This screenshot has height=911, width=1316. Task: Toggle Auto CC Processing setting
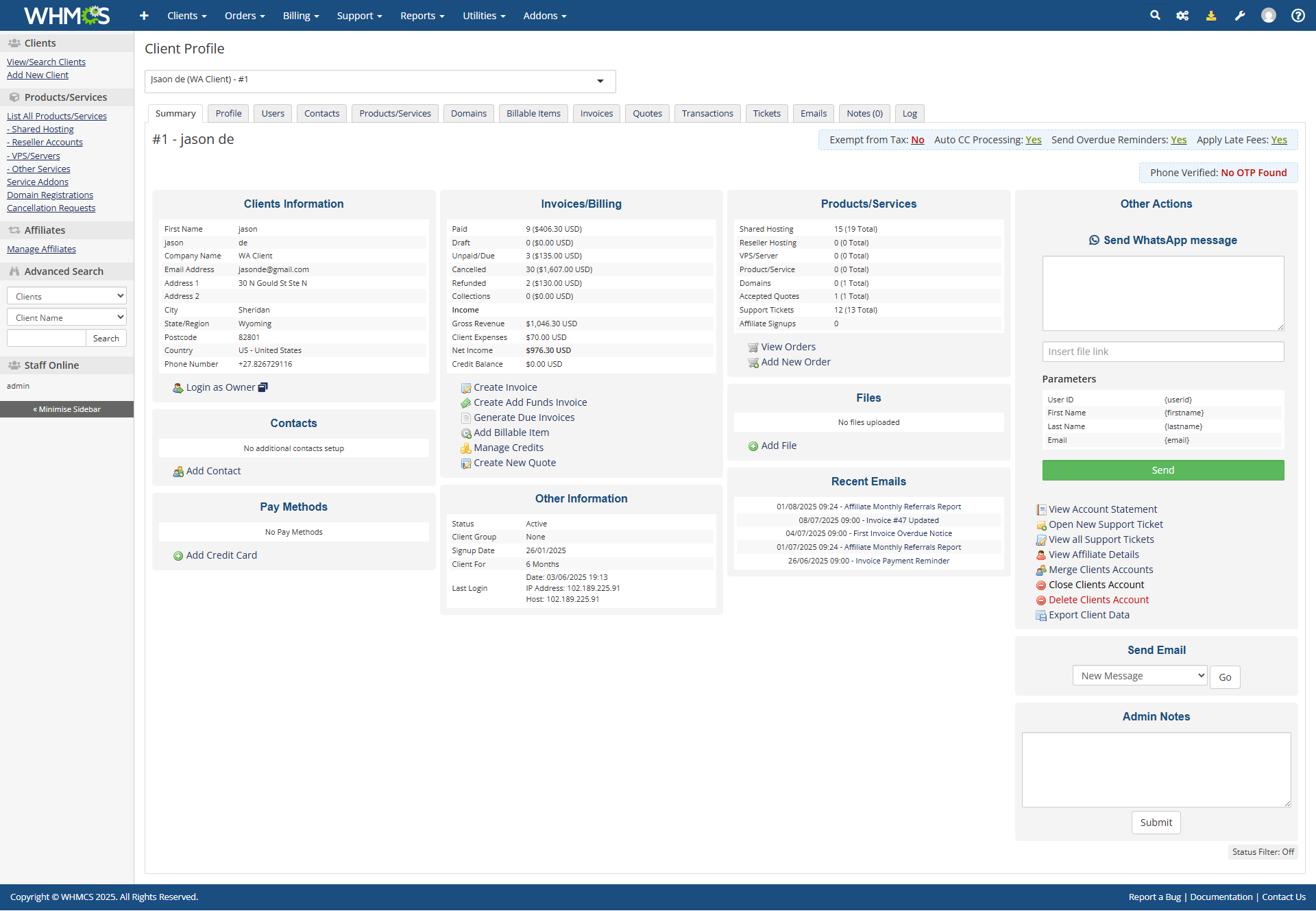pyautogui.click(x=1033, y=140)
